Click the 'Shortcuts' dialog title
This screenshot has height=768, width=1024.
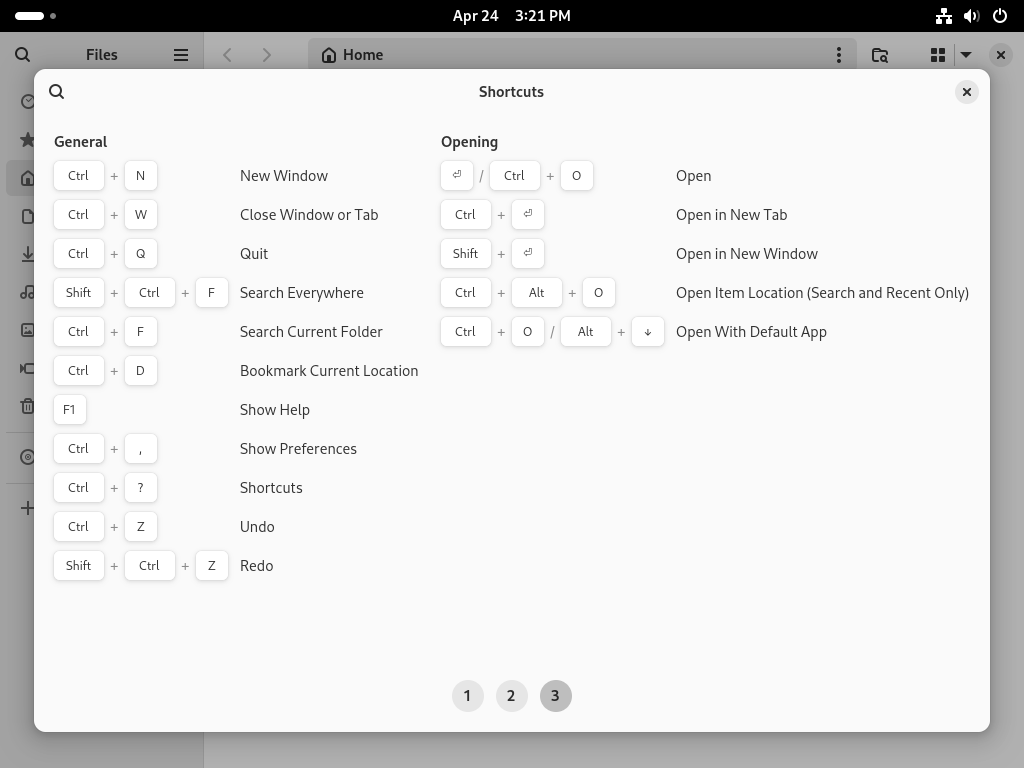[511, 92]
